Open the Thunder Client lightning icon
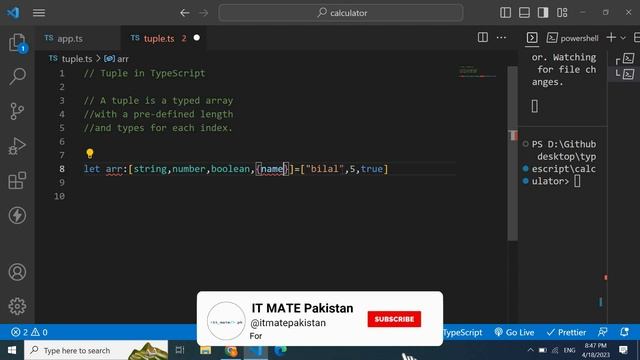 [17, 215]
